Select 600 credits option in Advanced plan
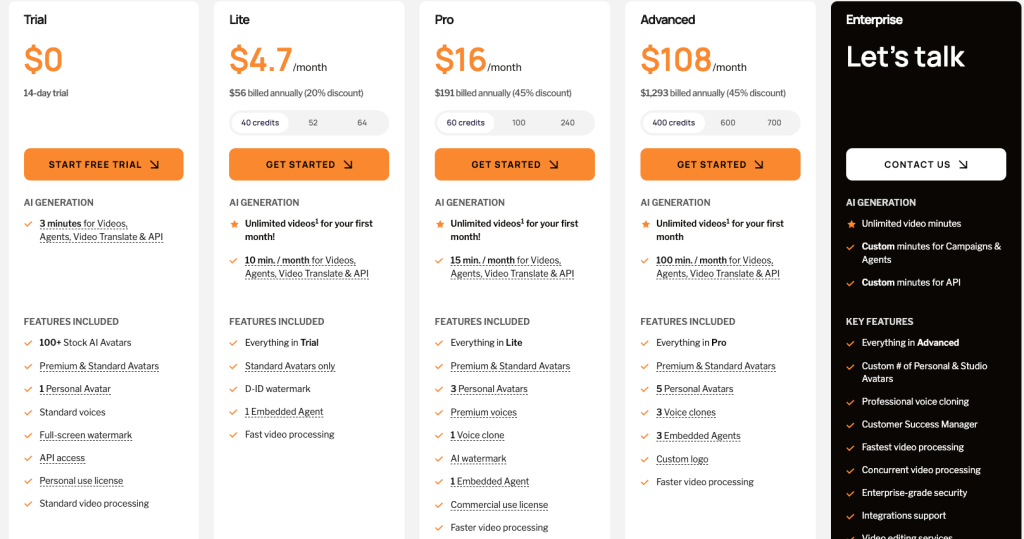 (728, 123)
